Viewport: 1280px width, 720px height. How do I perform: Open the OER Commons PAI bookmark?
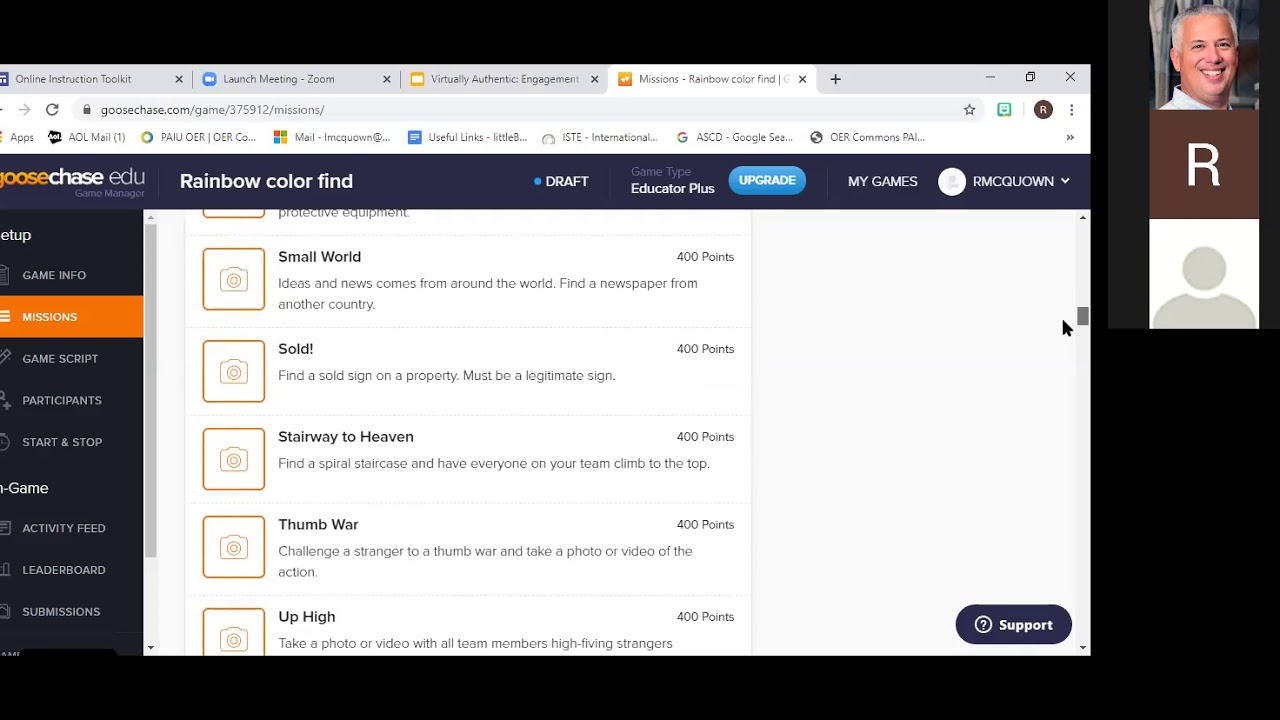pos(867,137)
